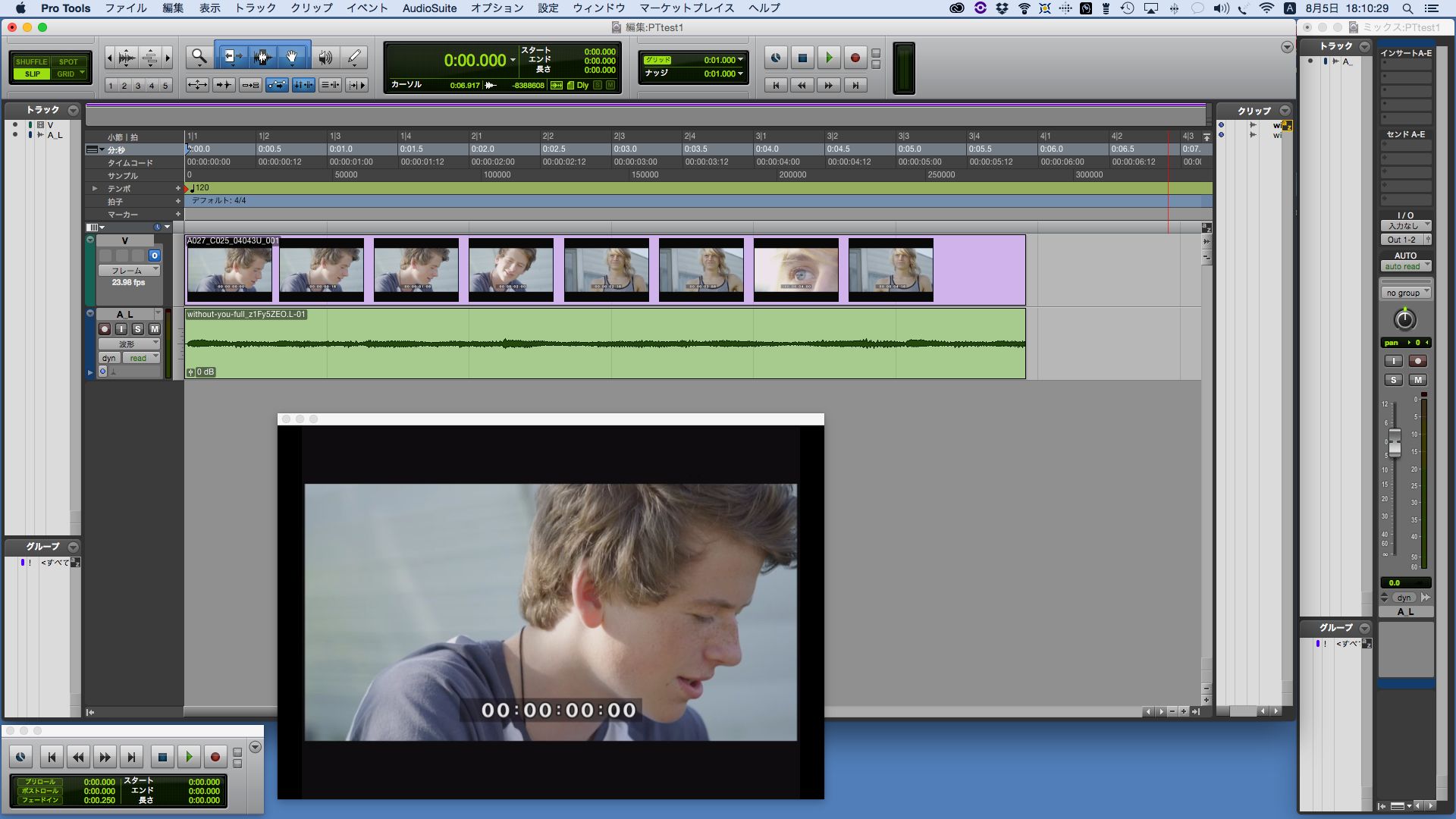
Task: Toggle video online button on V track
Action: point(155,256)
